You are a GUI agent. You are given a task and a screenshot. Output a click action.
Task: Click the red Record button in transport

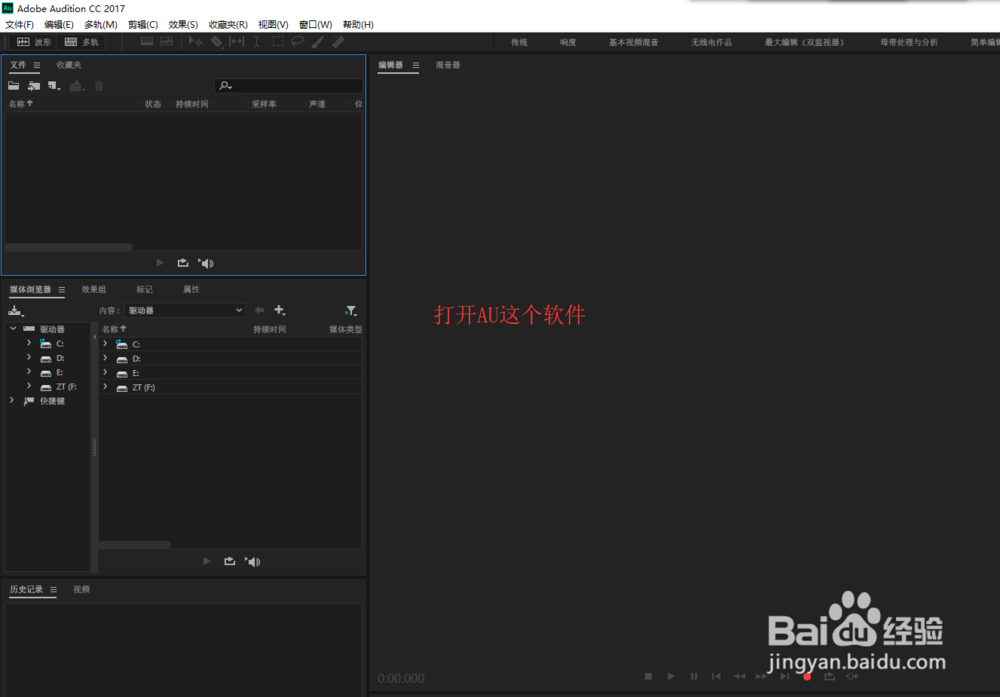807,677
